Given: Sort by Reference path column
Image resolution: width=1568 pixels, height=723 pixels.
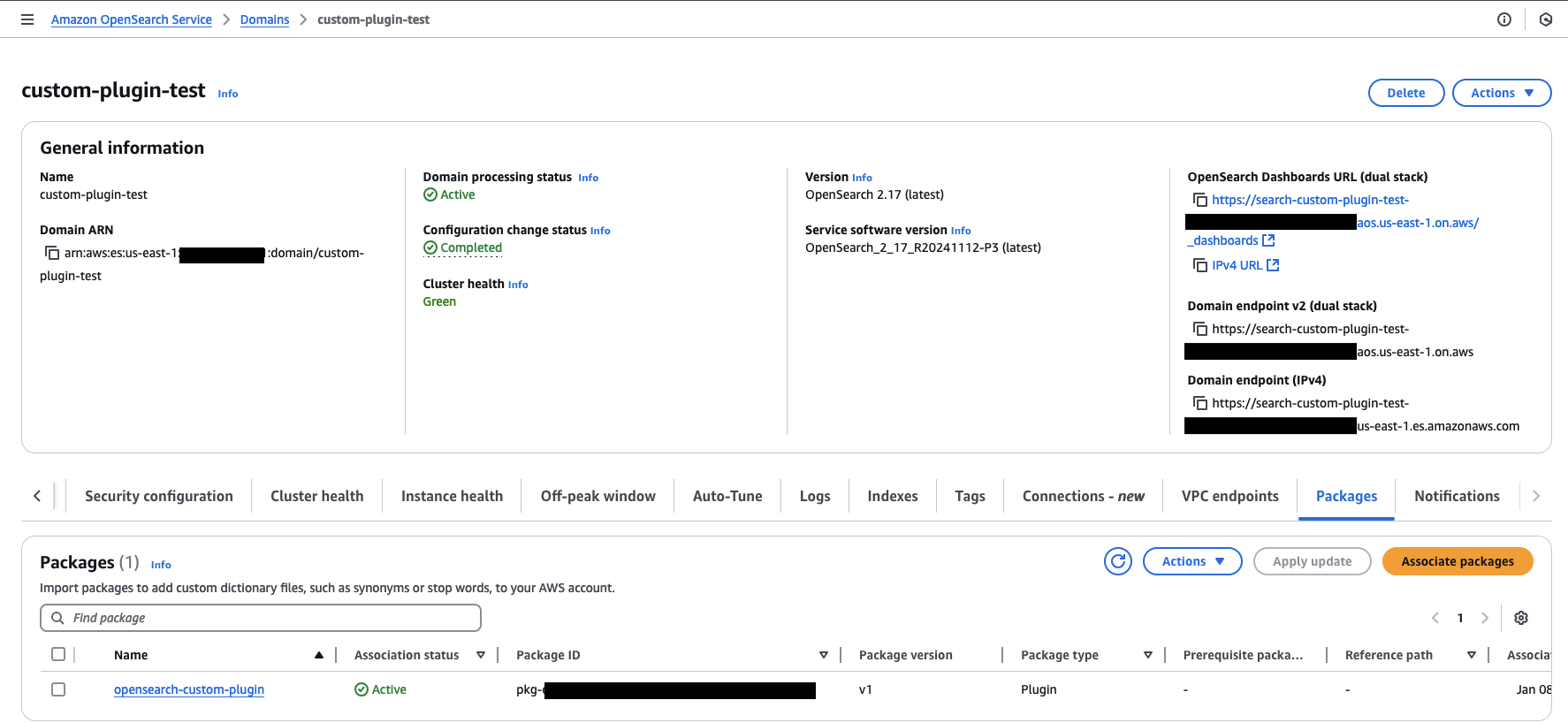Looking at the screenshot, I should point(1472,655).
